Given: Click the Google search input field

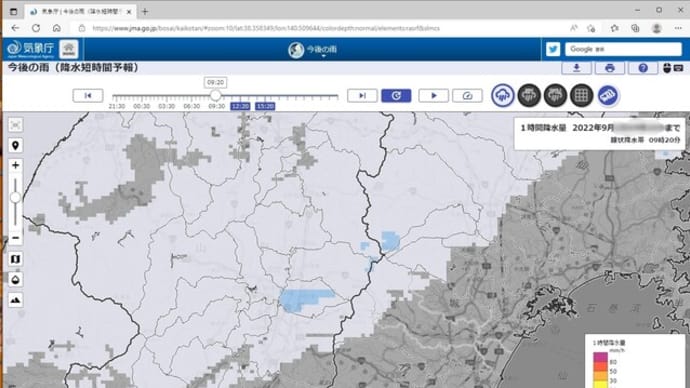Looking at the screenshot, I should (x=623, y=49).
